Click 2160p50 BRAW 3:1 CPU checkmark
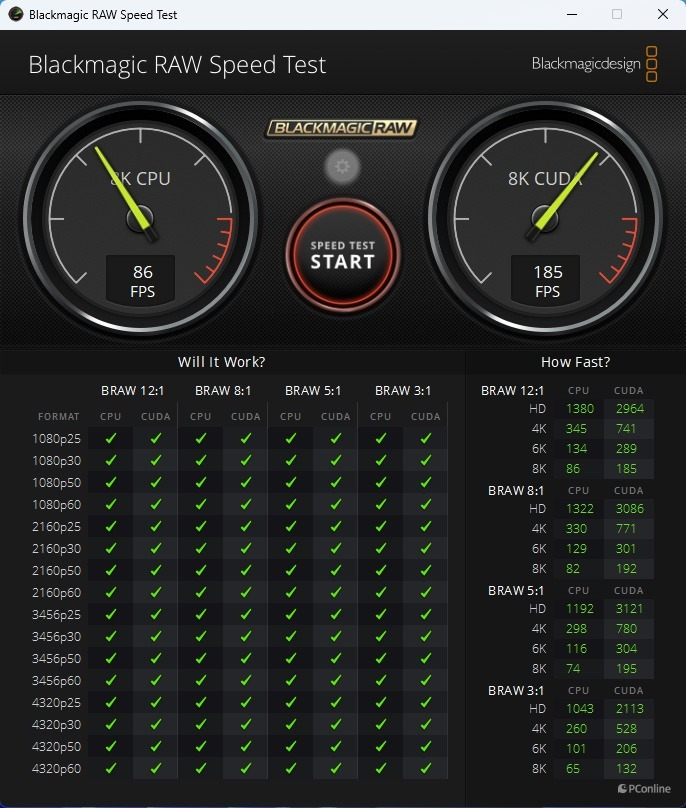The image size is (686, 808). [x=381, y=570]
